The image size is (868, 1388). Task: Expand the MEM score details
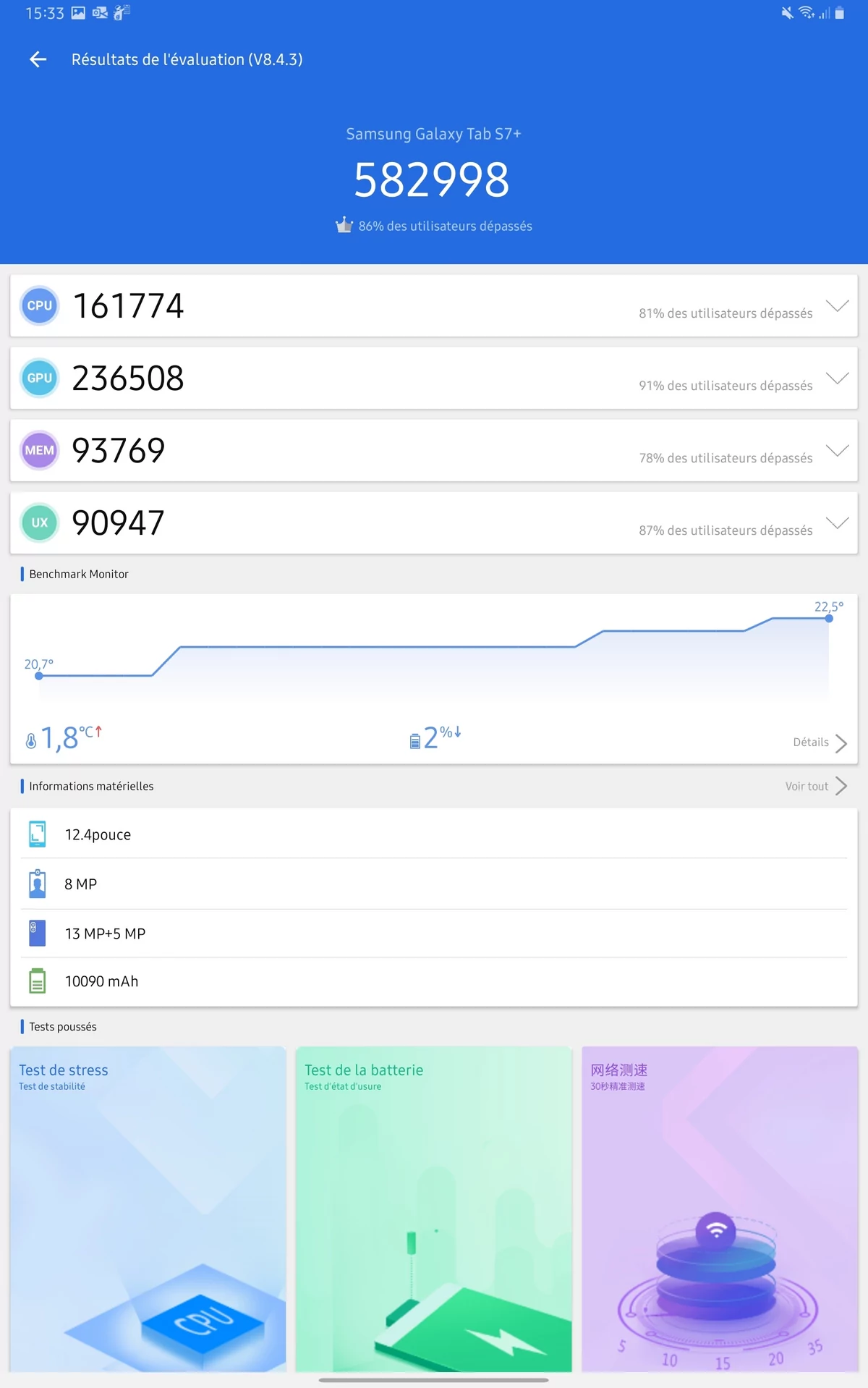click(838, 450)
